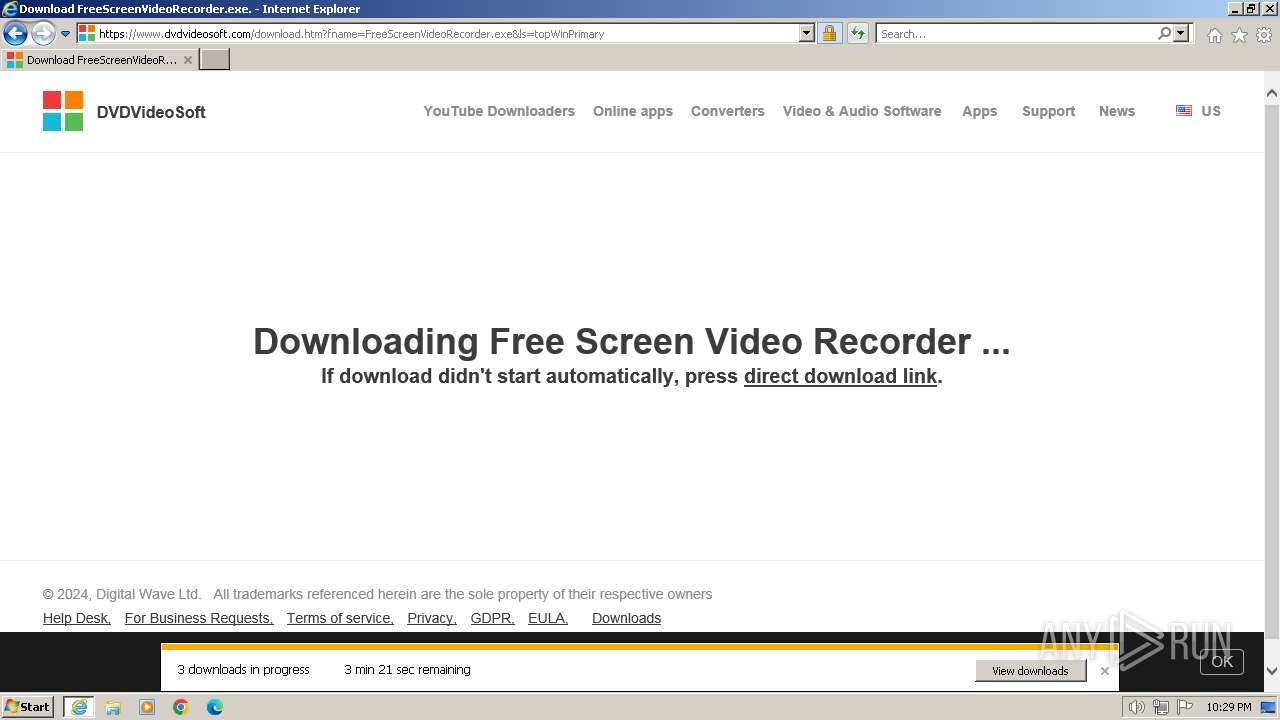Open the search provider dropdown arrow
1280x720 pixels.
(1181, 33)
